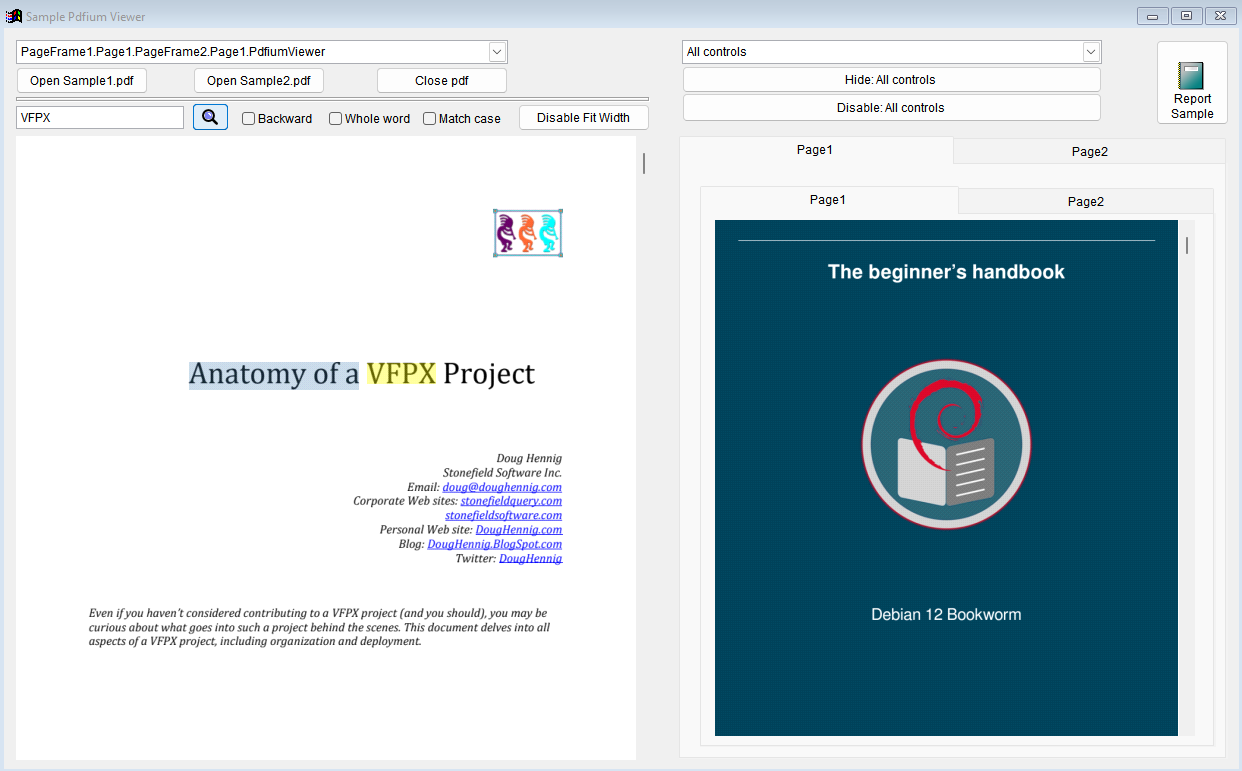Enable the Backward search checkbox
This screenshot has height=771, width=1242.
tap(249, 118)
